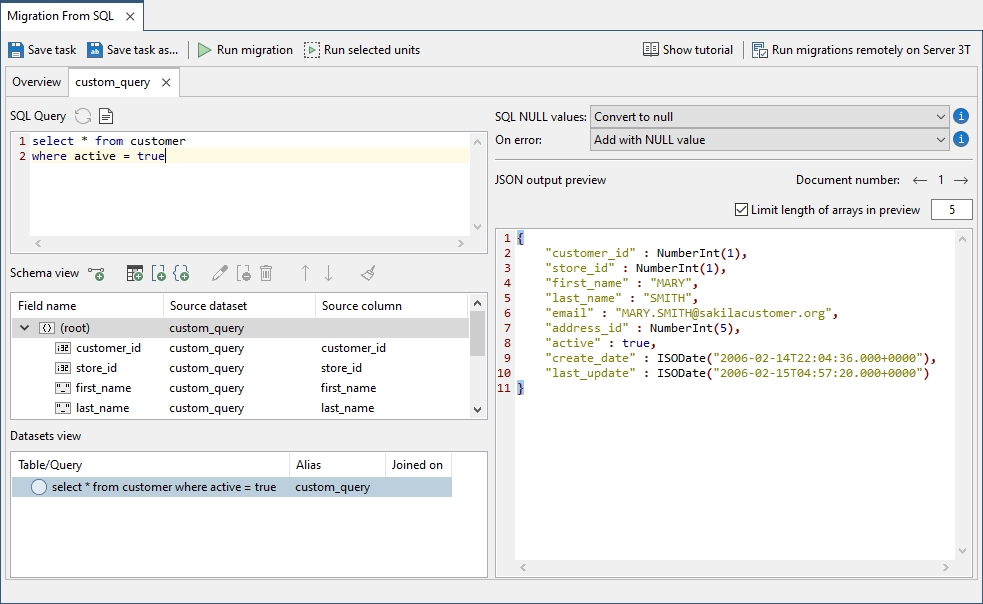Viewport: 983px width, 604px height.
Task: Uncheck Limit length of arrays in preview
Action: click(741, 209)
